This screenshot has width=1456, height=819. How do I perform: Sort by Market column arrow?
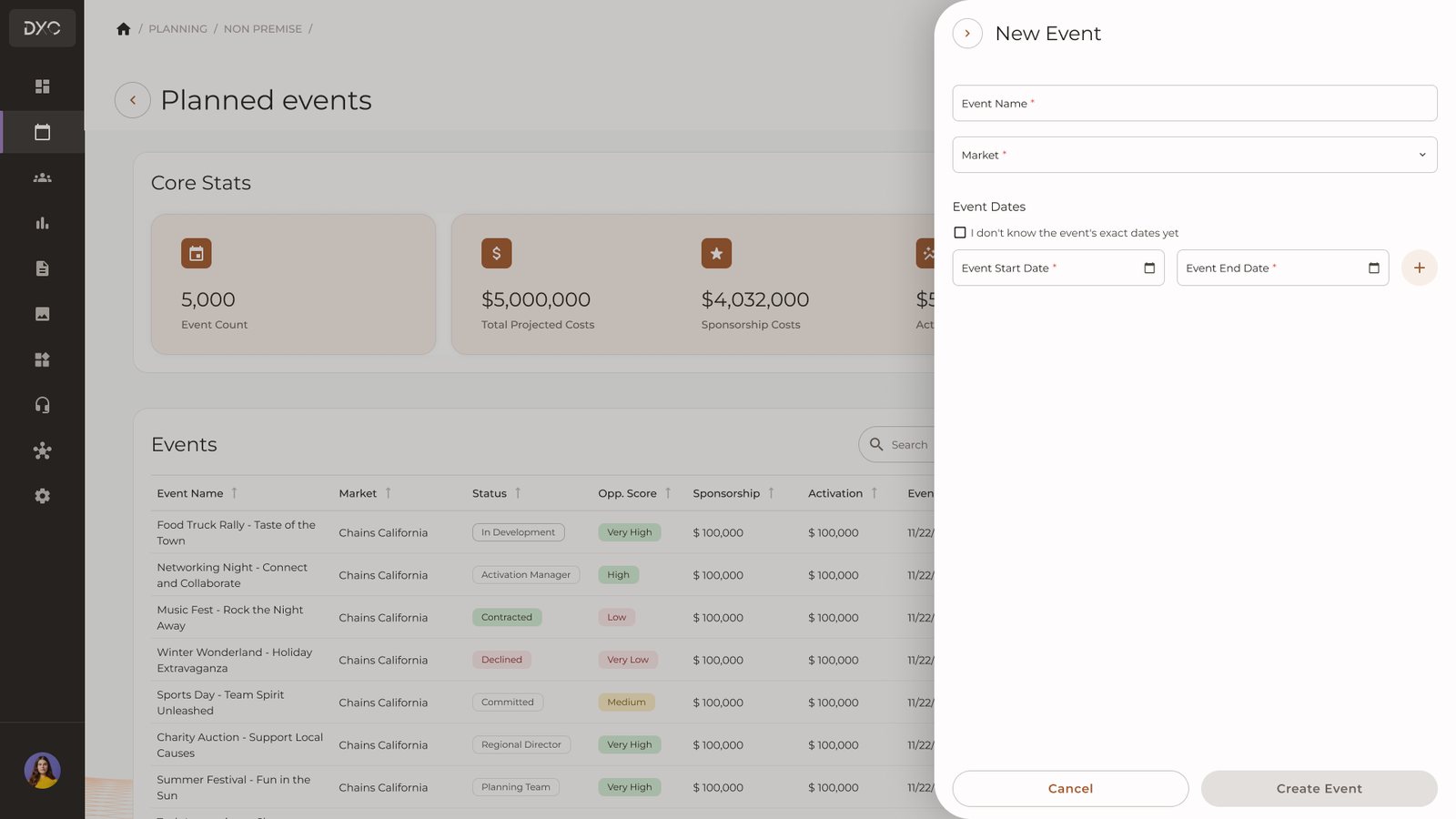click(x=388, y=493)
